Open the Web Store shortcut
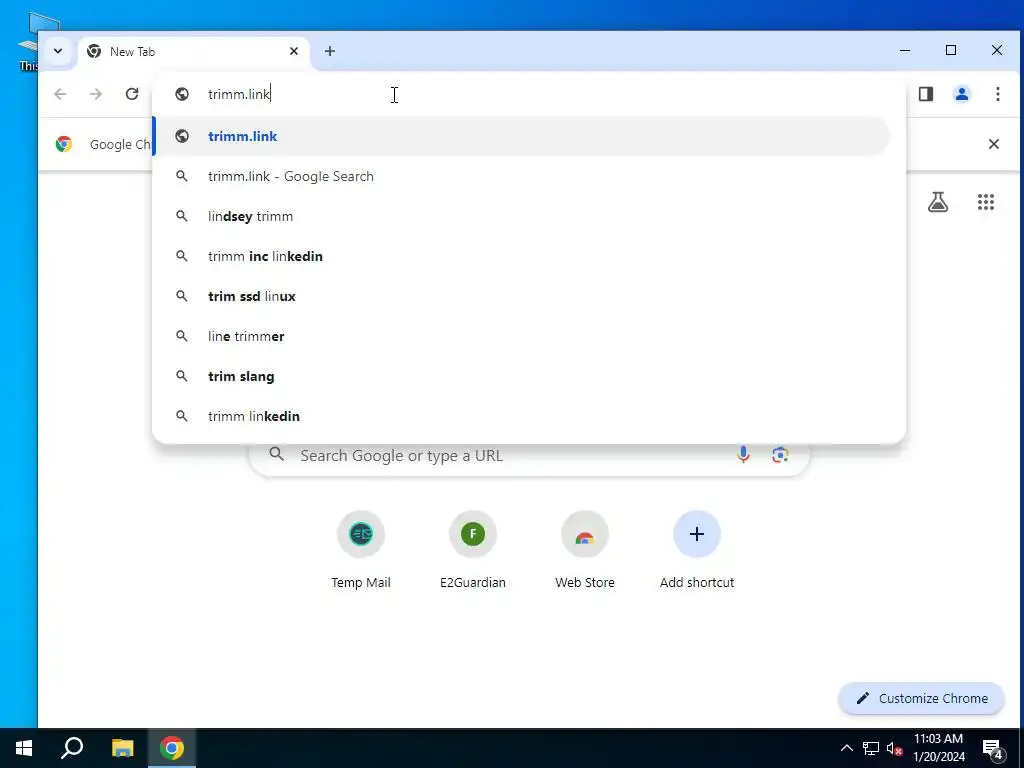The image size is (1024, 768). pos(584,551)
